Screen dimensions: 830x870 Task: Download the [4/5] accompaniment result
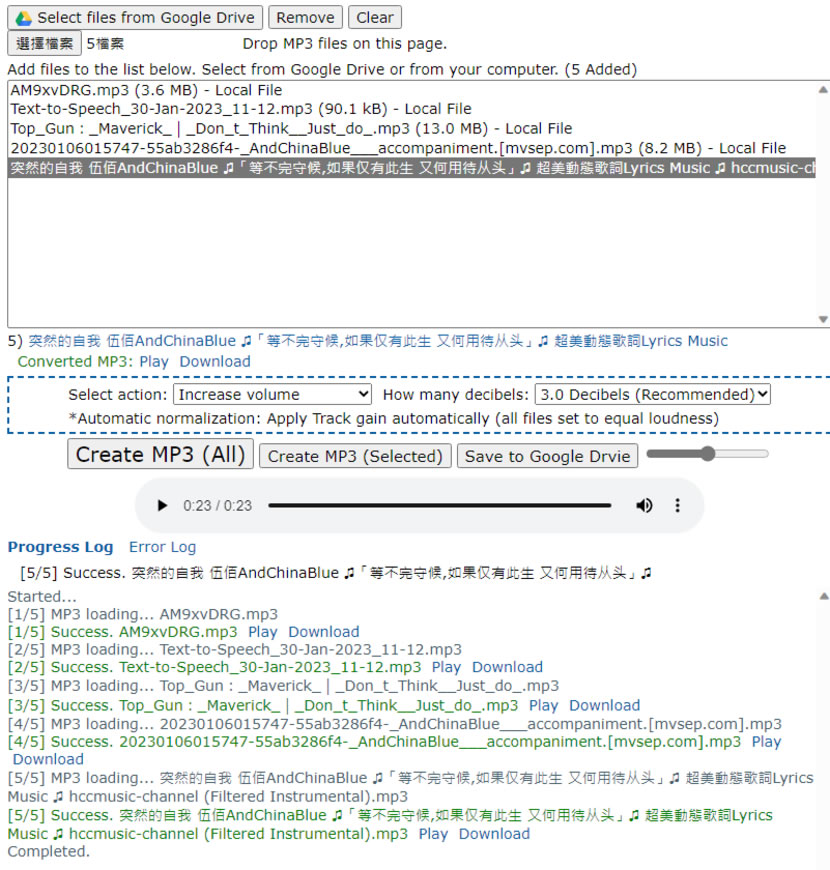48,760
